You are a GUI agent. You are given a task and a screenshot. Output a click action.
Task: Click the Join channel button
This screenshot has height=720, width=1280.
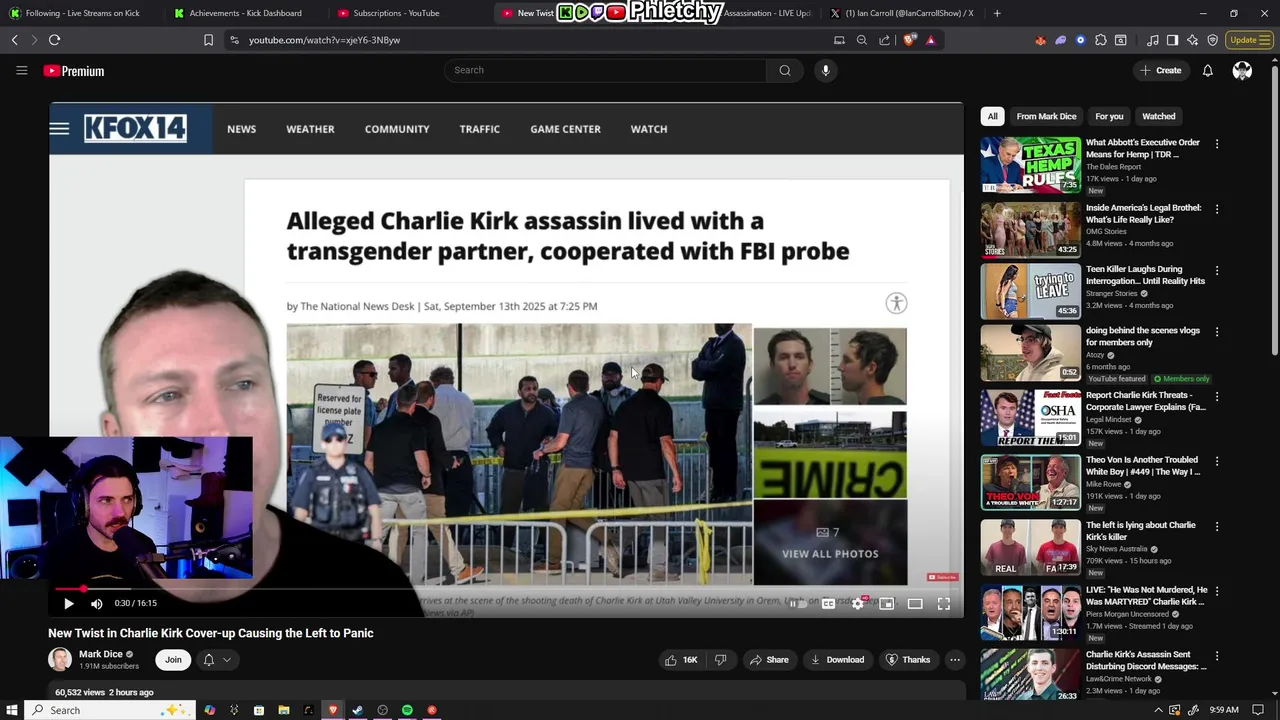tap(173, 660)
